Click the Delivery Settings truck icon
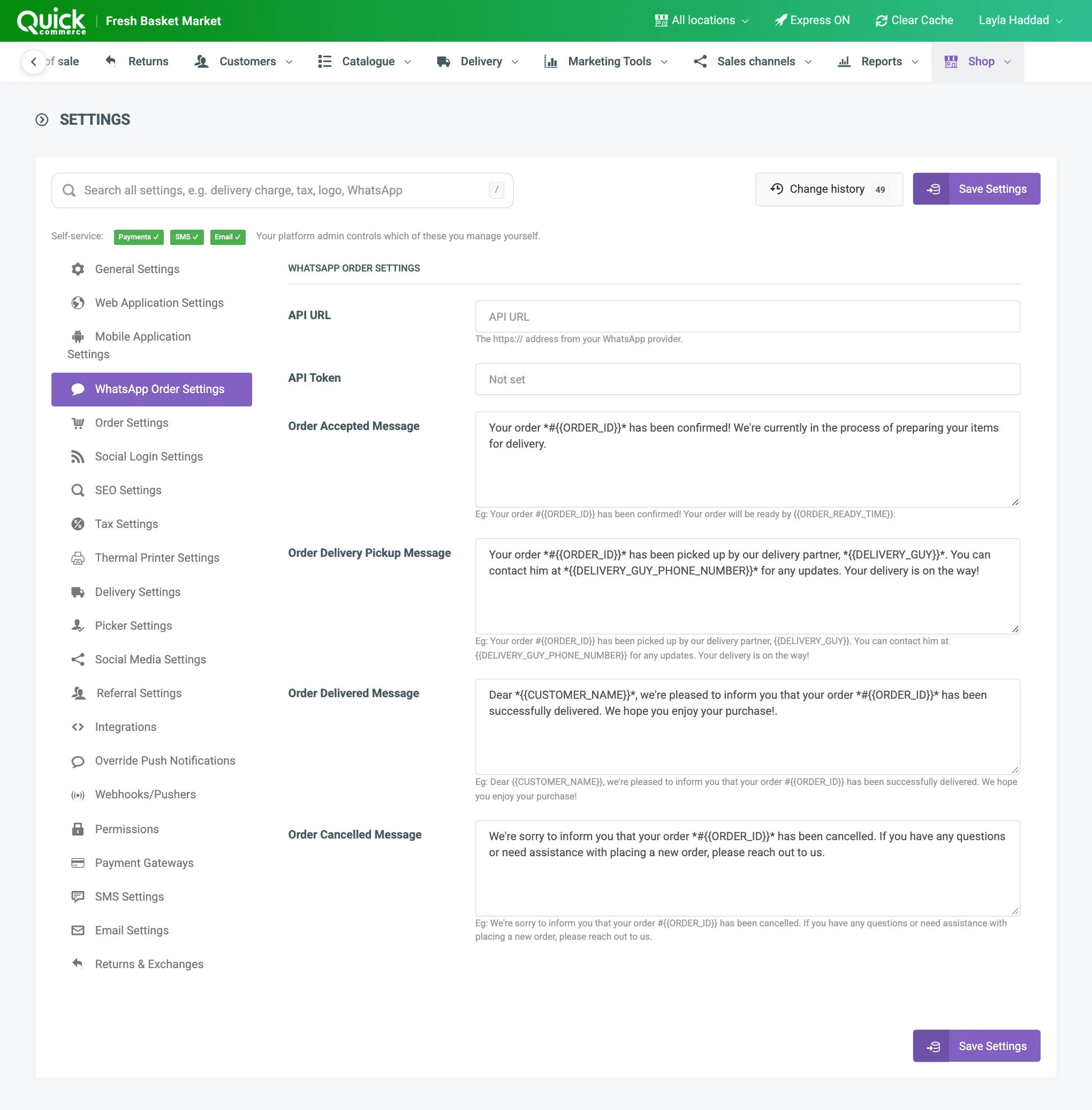This screenshot has height=1110, width=1092. coord(78,592)
